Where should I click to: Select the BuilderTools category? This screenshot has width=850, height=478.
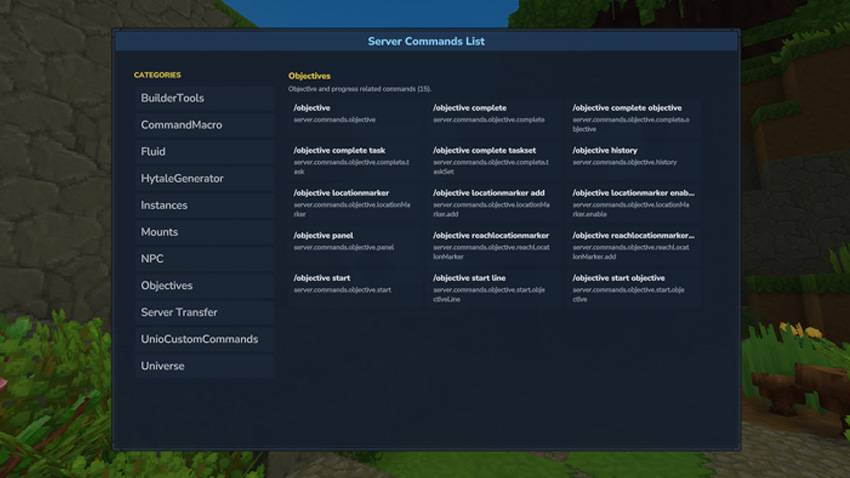tap(203, 98)
